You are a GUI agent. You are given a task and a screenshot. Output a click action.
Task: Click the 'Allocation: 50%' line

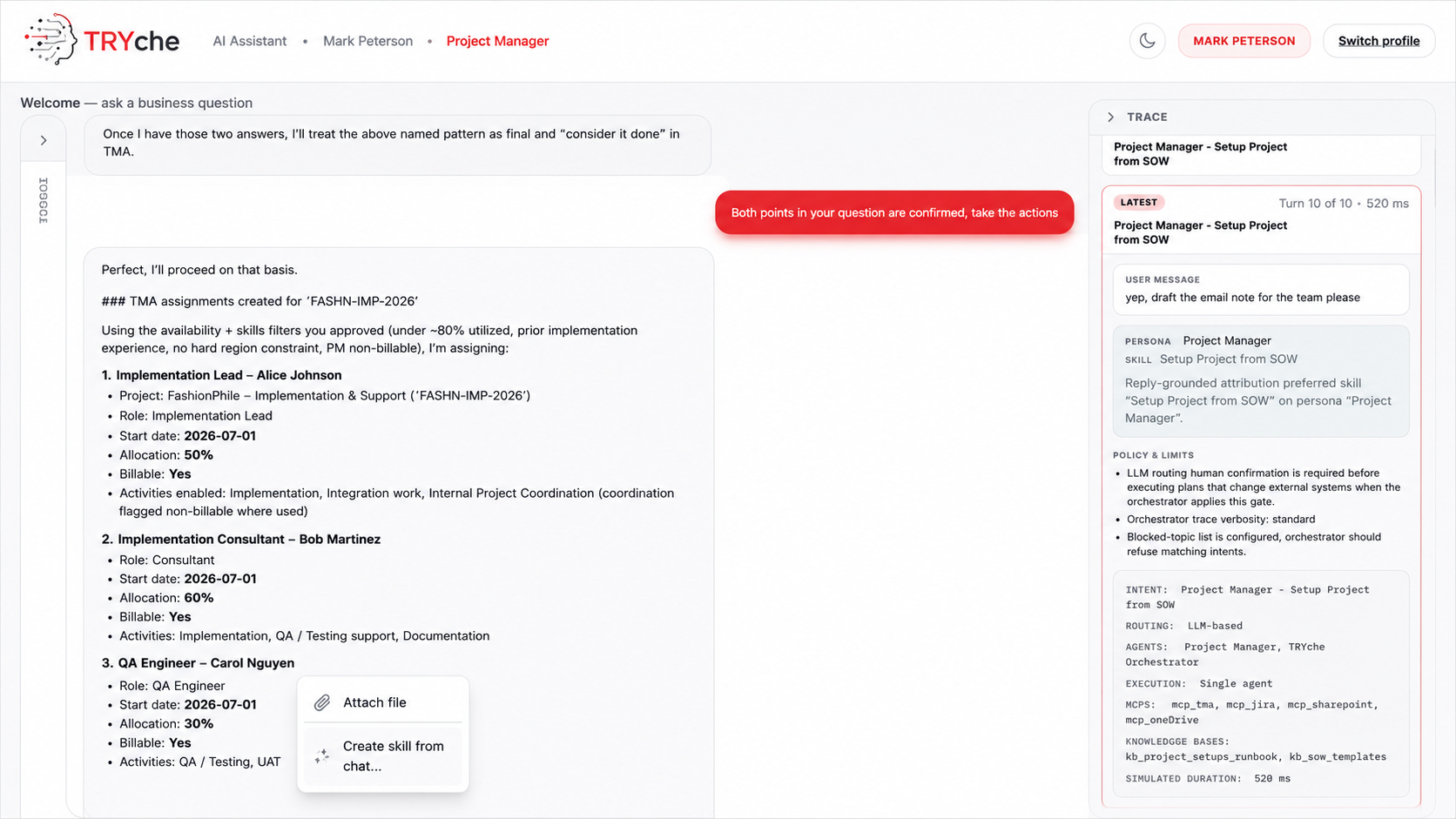166,454
